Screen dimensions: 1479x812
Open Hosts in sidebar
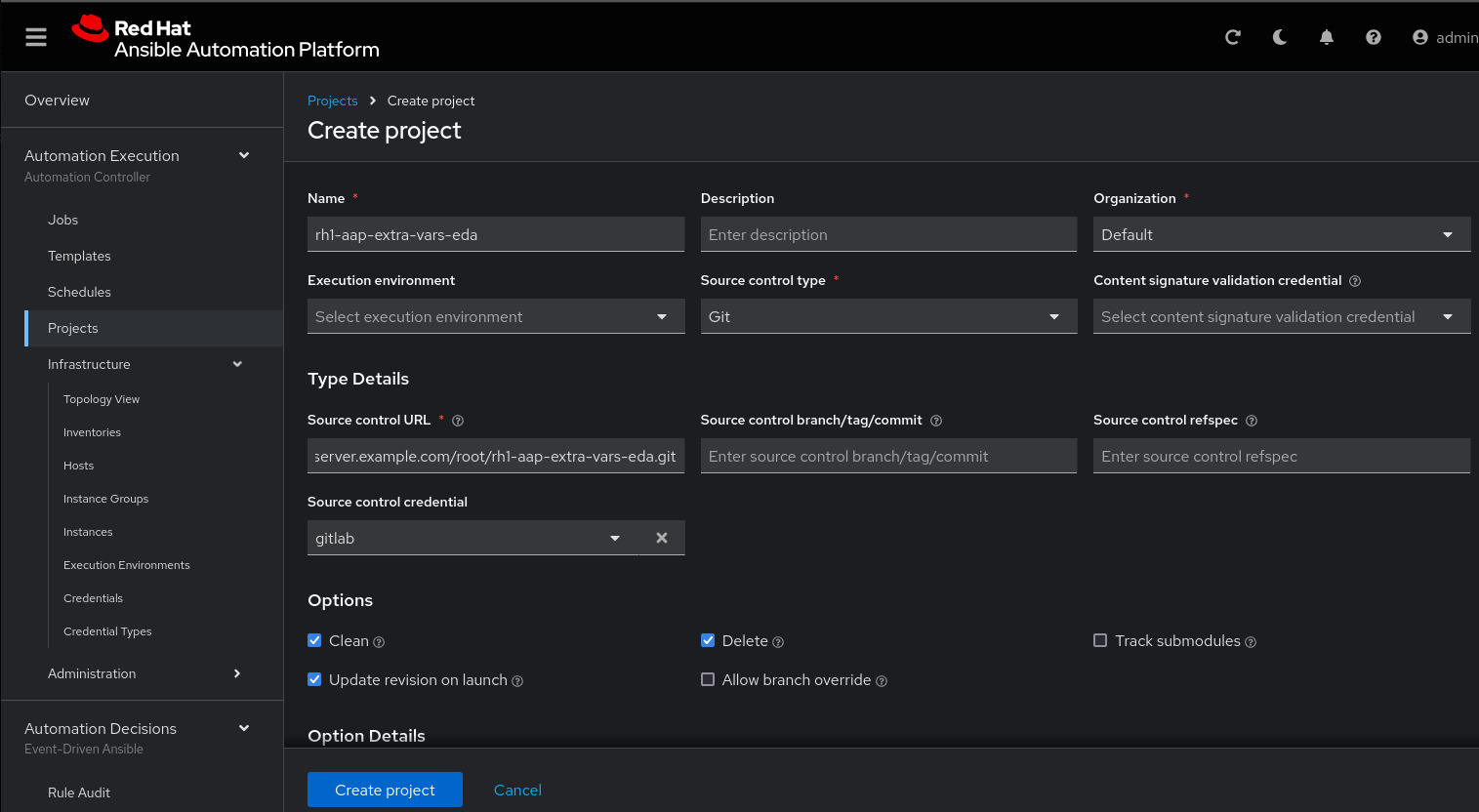[78, 466]
